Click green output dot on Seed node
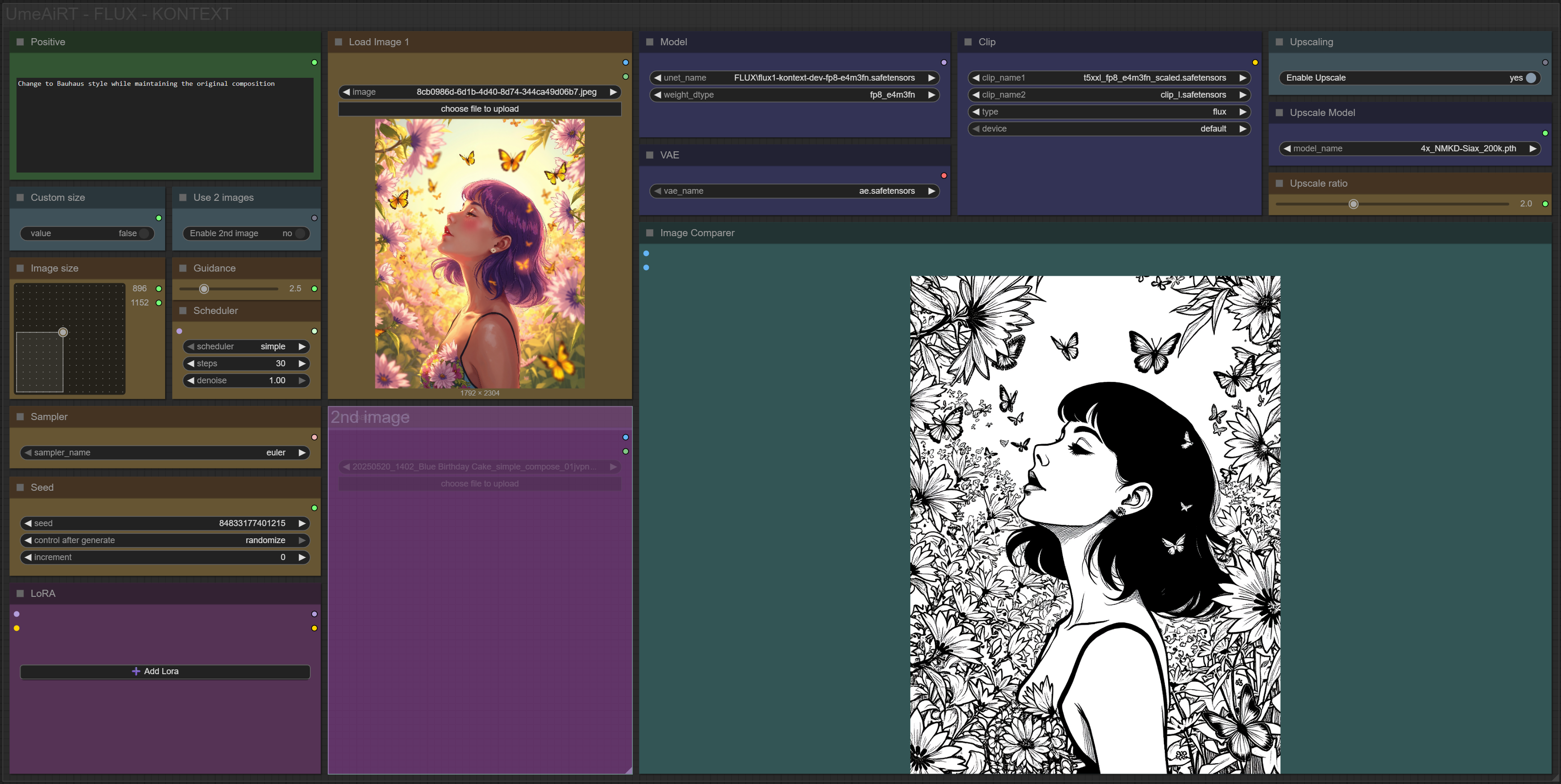The image size is (1561, 784). point(314,508)
